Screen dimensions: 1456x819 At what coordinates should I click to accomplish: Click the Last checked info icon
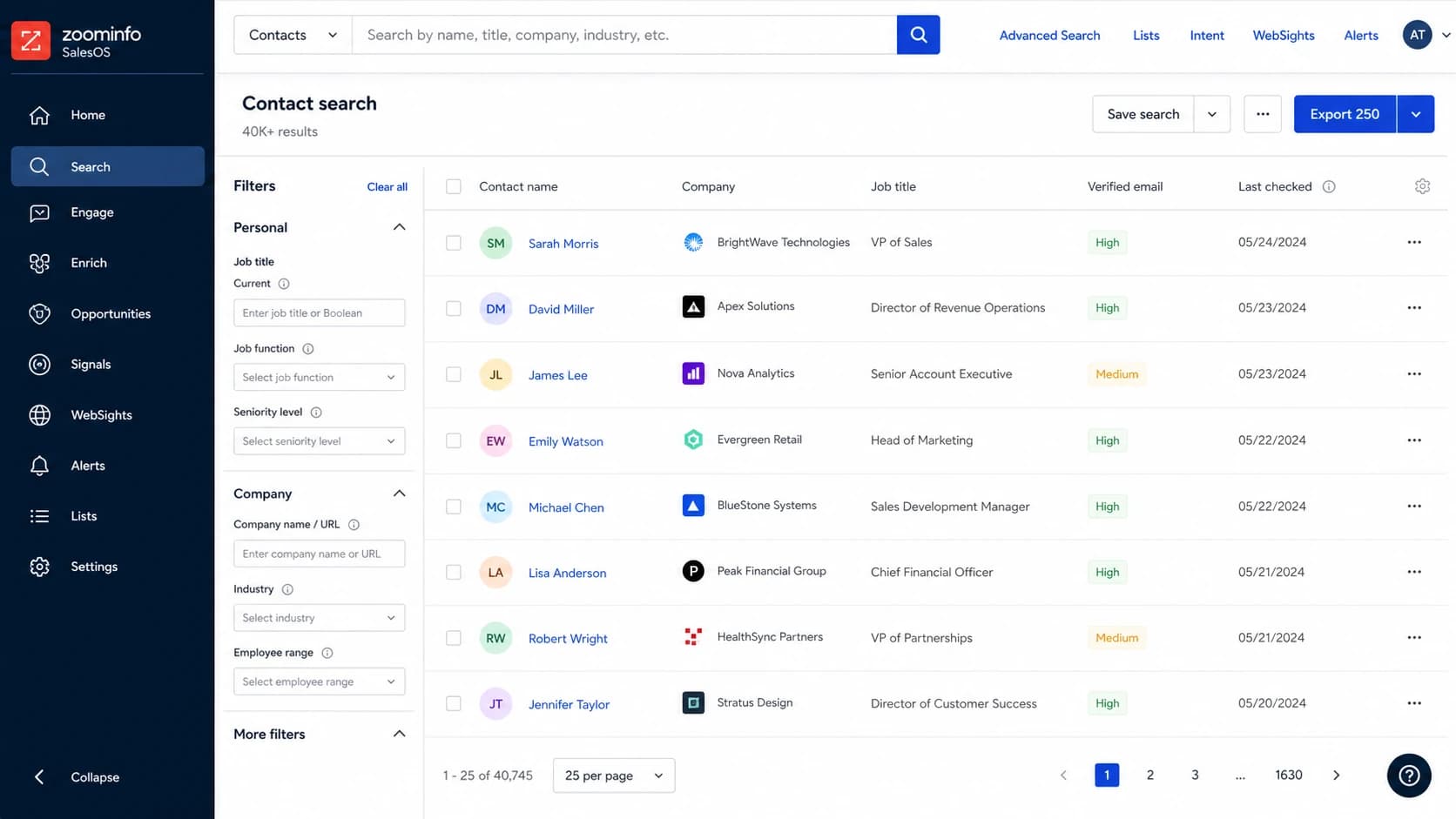pos(1329,186)
